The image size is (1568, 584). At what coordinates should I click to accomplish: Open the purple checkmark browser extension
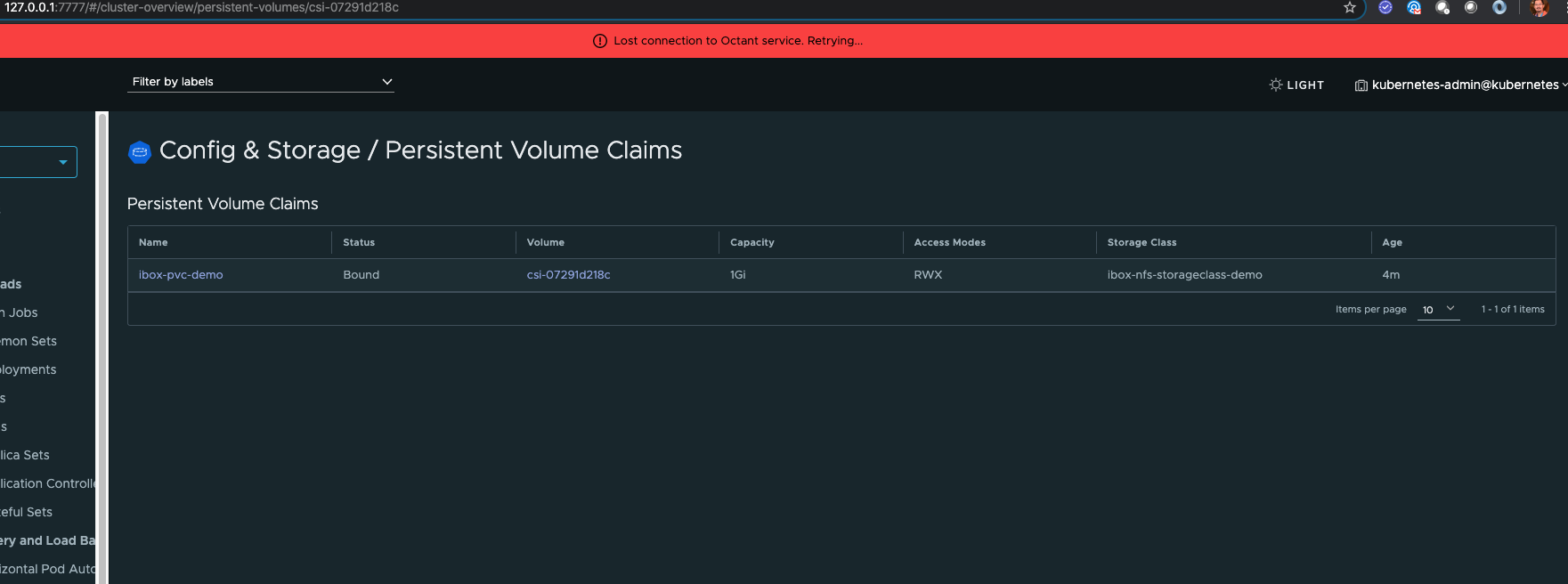(x=1385, y=7)
